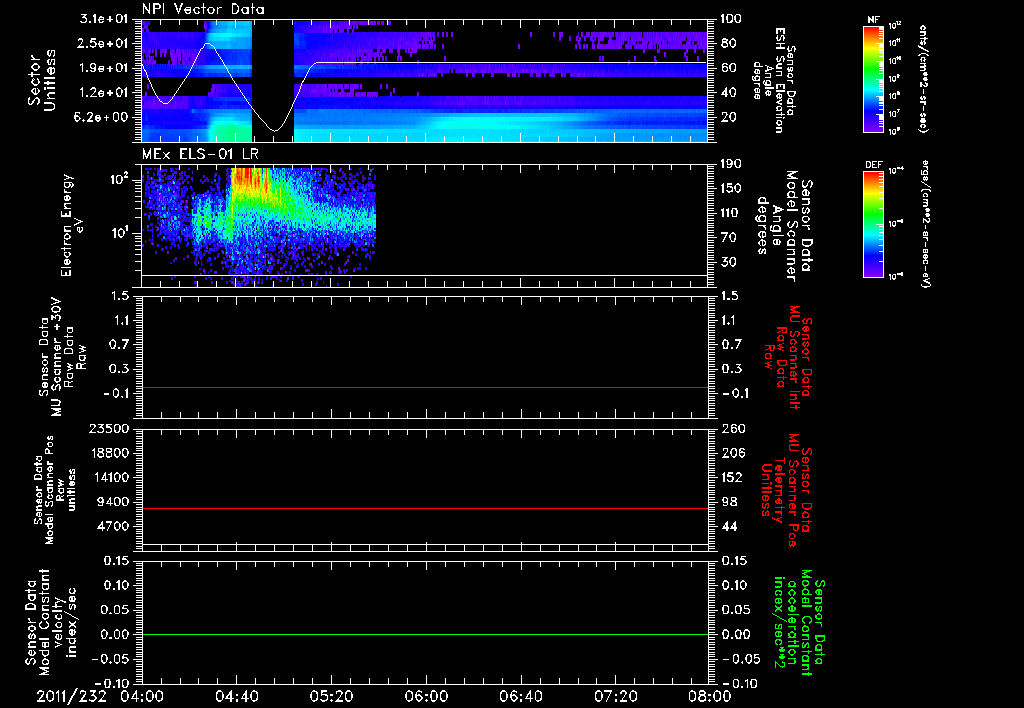Click the 04:00 time axis label
Viewport: 1024px width, 708px height.
141,696
